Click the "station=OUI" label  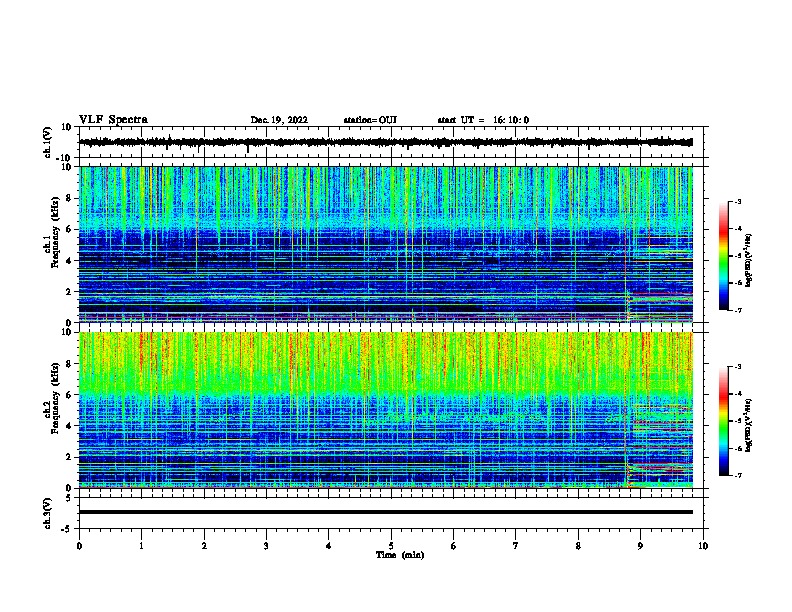pyautogui.click(x=370, y=120)
